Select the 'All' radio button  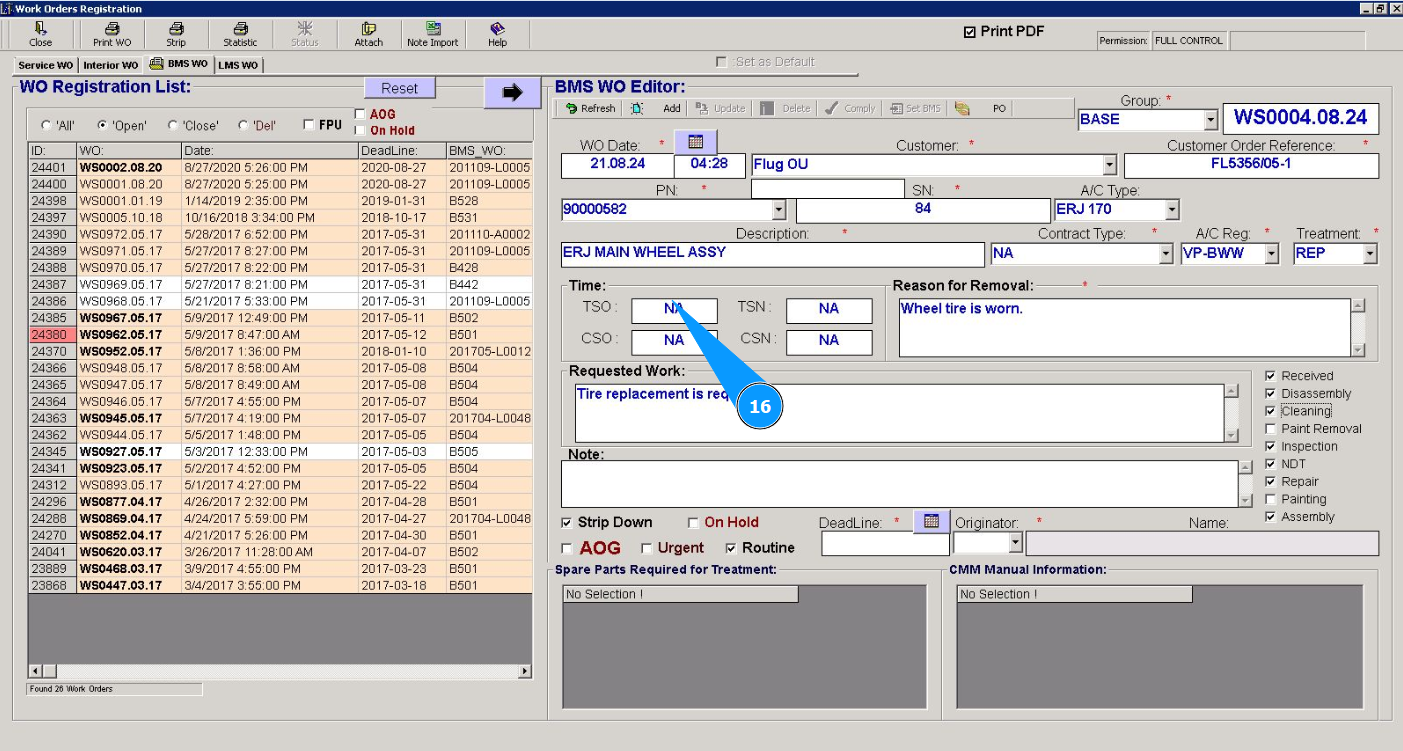[46, 126]
